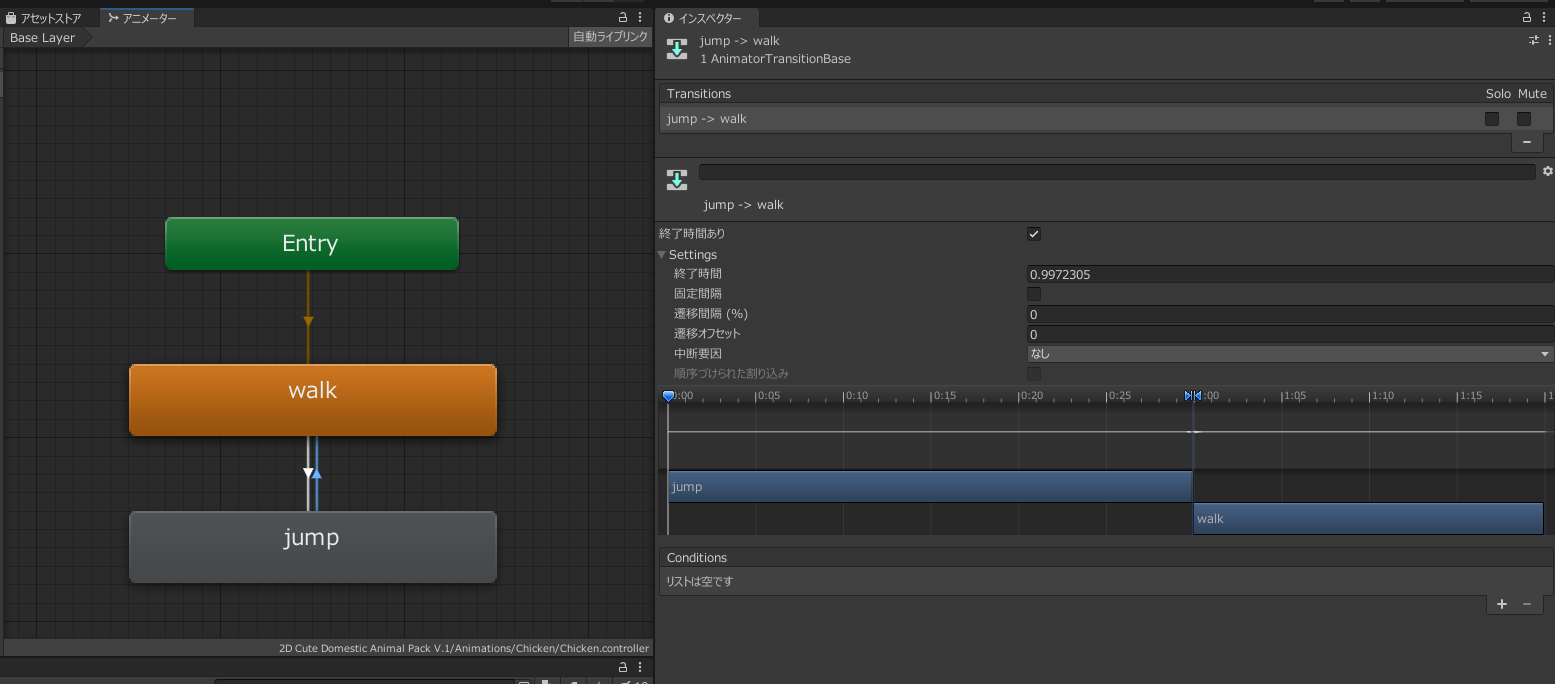Open the Animator panel three-dot menu
The image size is (1555, 684).
pyautogui.click(x=640, y=18)
